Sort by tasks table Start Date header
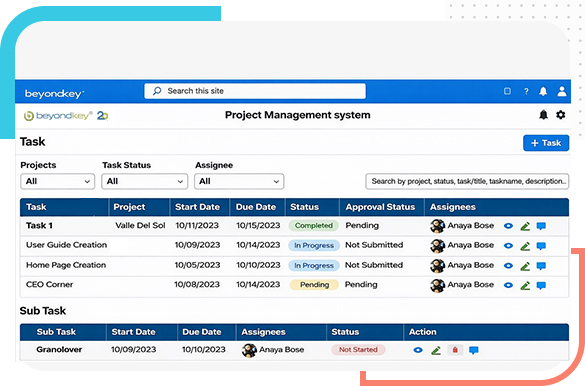This screenshot has height=386, width=585. pos(197,207)
